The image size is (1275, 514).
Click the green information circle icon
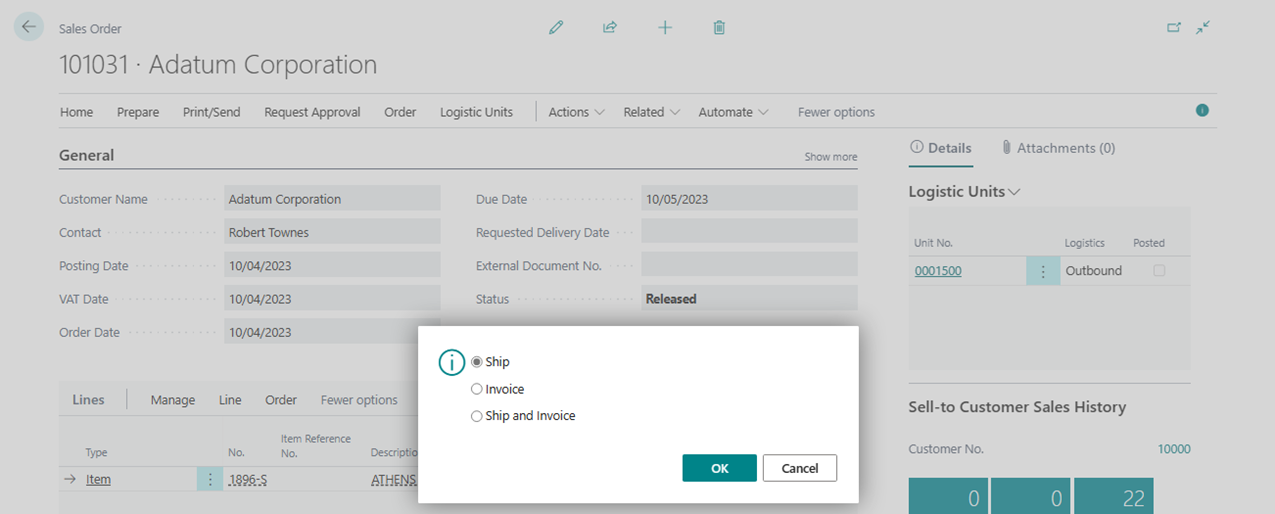(x=1202, y=110)
